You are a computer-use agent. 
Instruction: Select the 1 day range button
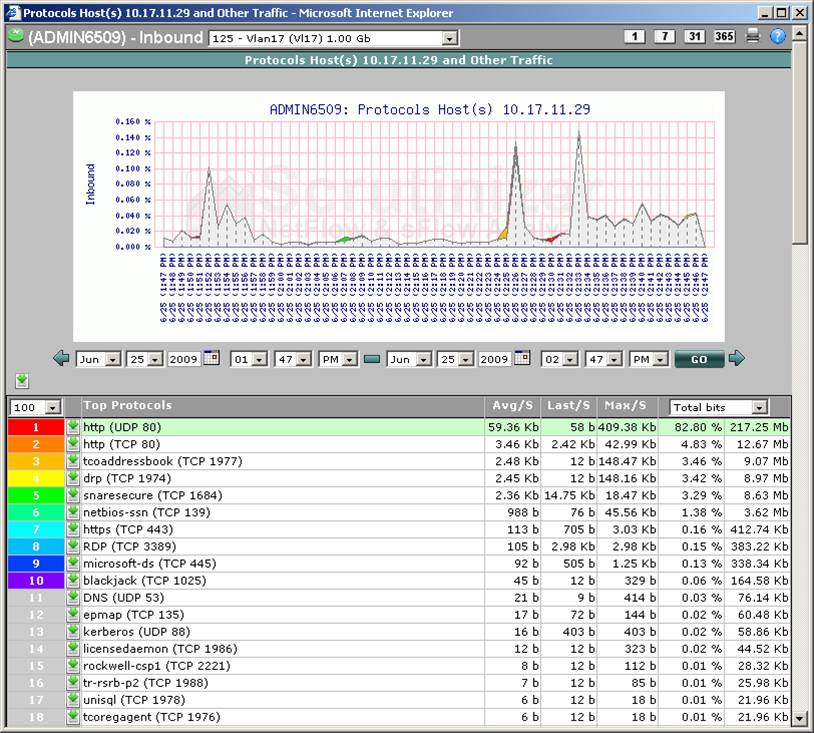(634, 36)
